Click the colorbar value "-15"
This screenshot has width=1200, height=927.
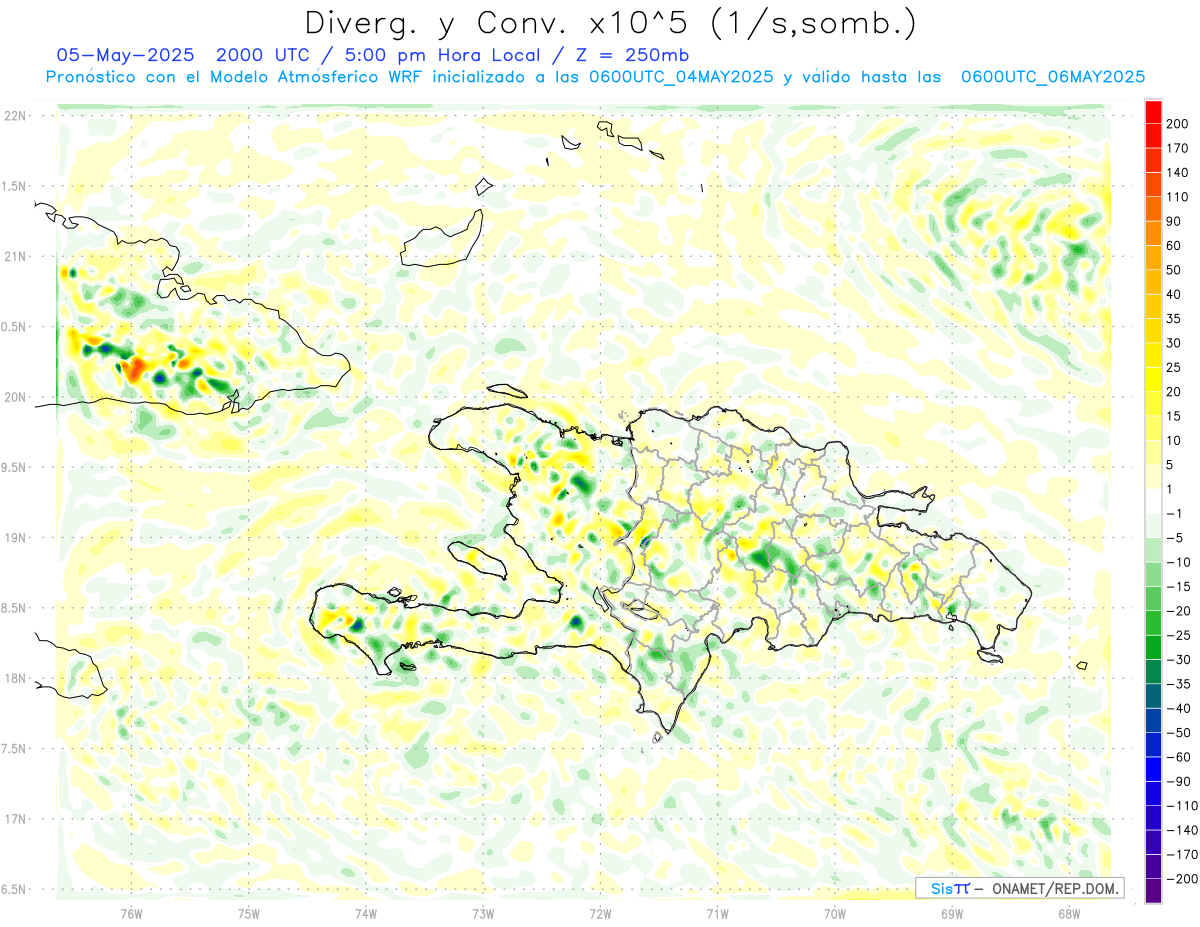click(1180, 587)
